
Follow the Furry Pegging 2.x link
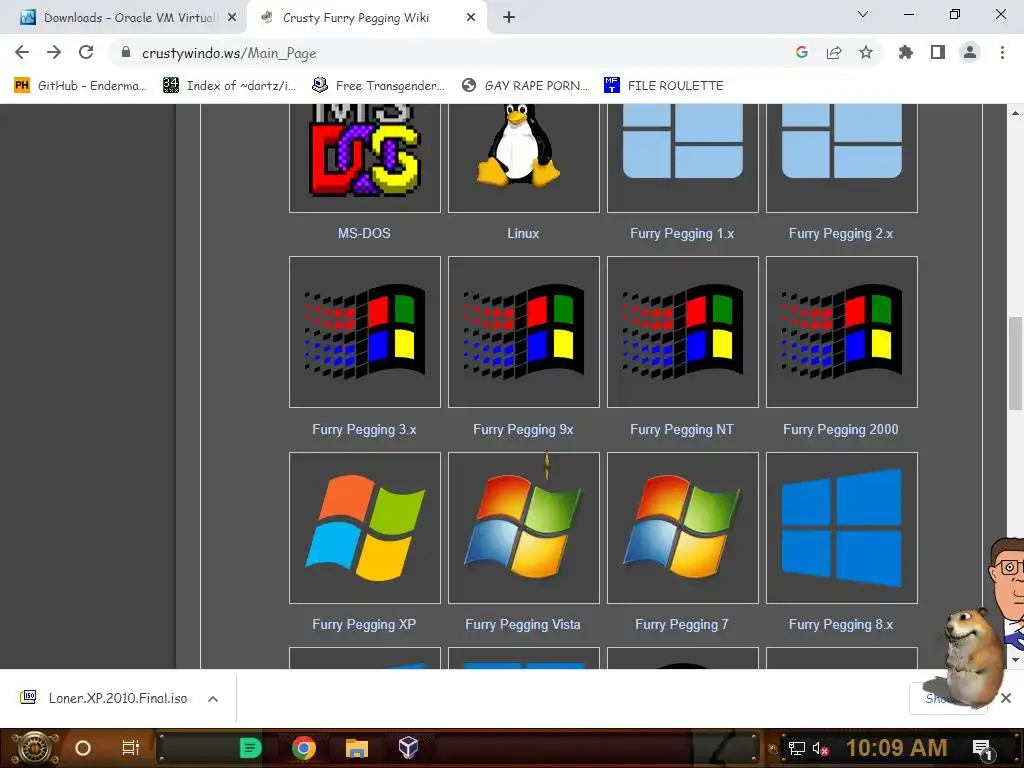(840, 233)
